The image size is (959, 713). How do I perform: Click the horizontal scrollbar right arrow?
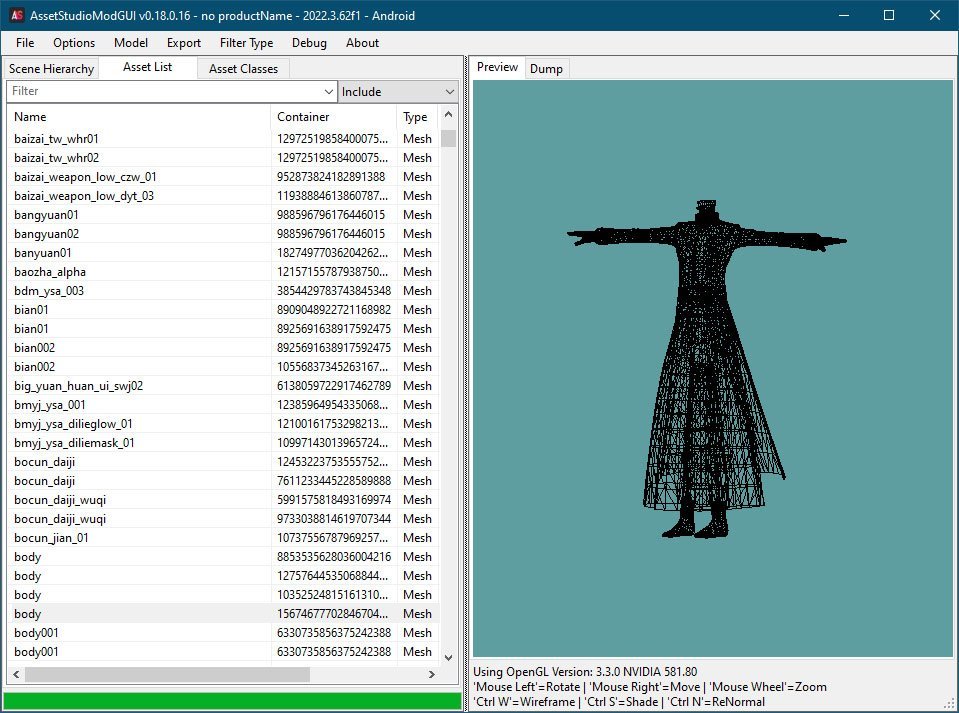[431, 675]
